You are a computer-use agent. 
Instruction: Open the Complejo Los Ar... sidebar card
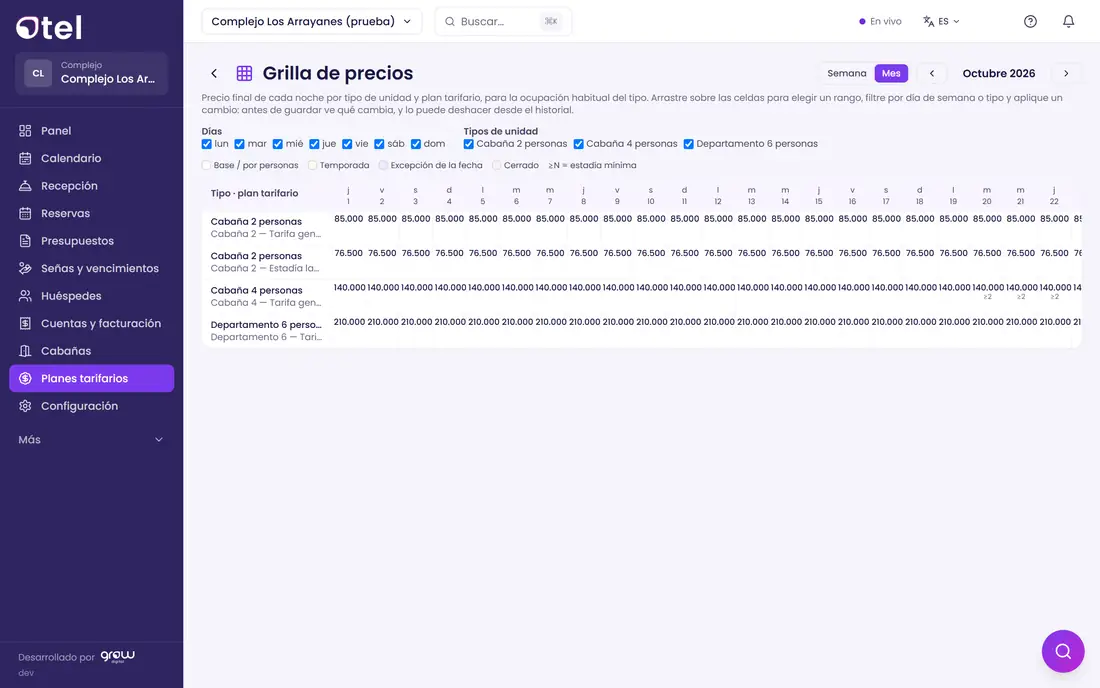pyautogui.click(x=91, y=73)
